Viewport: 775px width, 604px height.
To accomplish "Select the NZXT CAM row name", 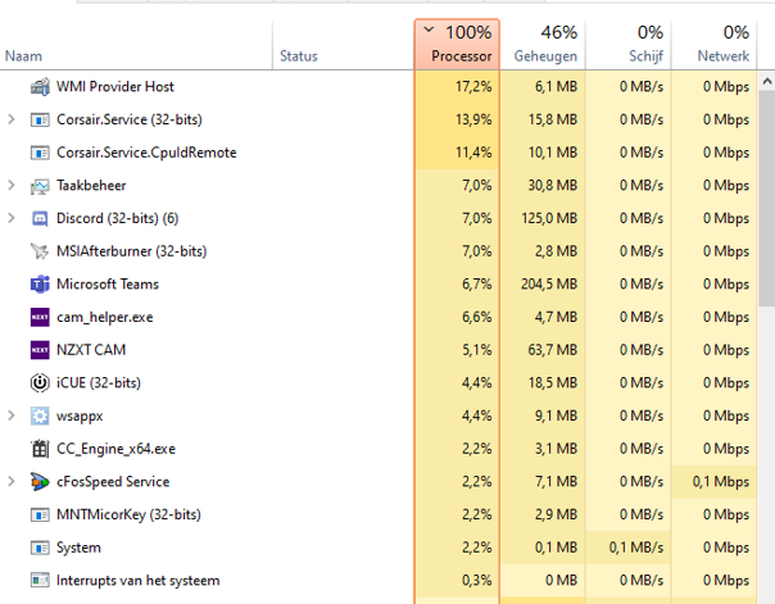I will pyautogui.click(x=91, y=350).
